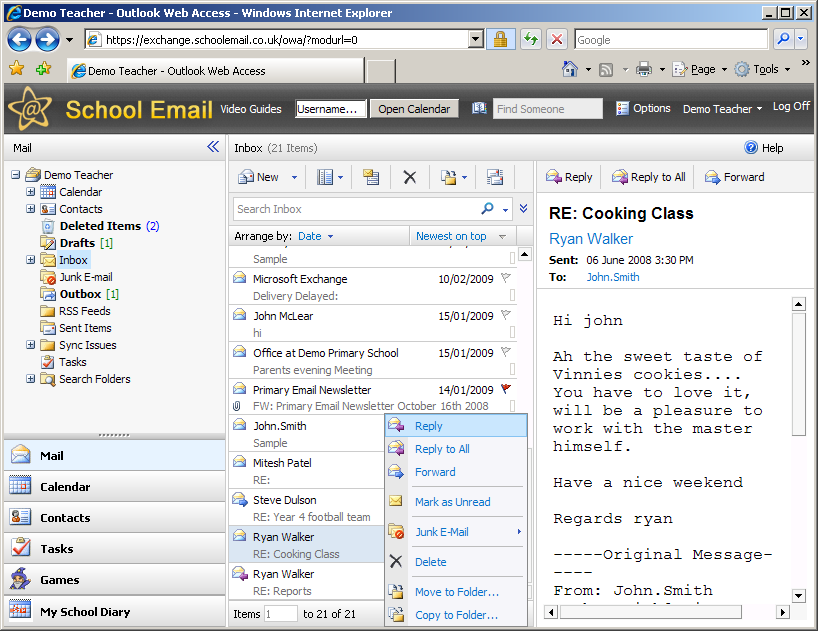This screenshot has width=818, height=631.
Task: Click the IE Refresh icon
Action: click(531, 40)
